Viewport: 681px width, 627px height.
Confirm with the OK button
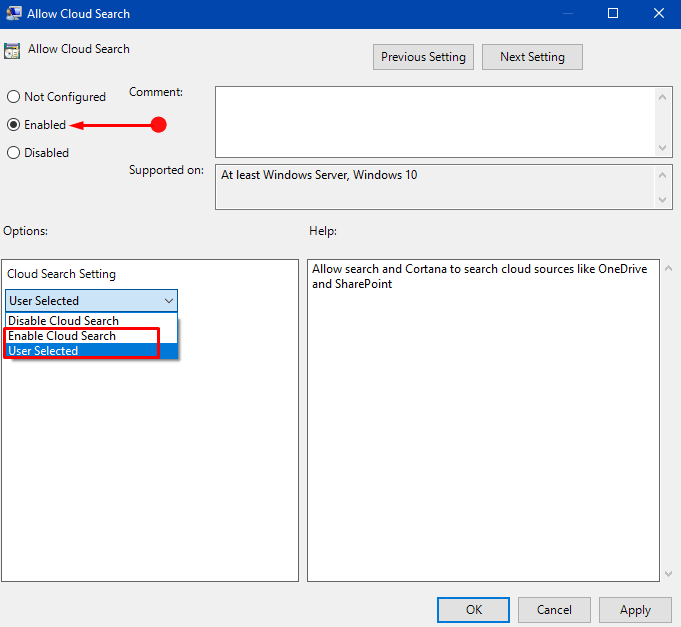tap(473, 610)
